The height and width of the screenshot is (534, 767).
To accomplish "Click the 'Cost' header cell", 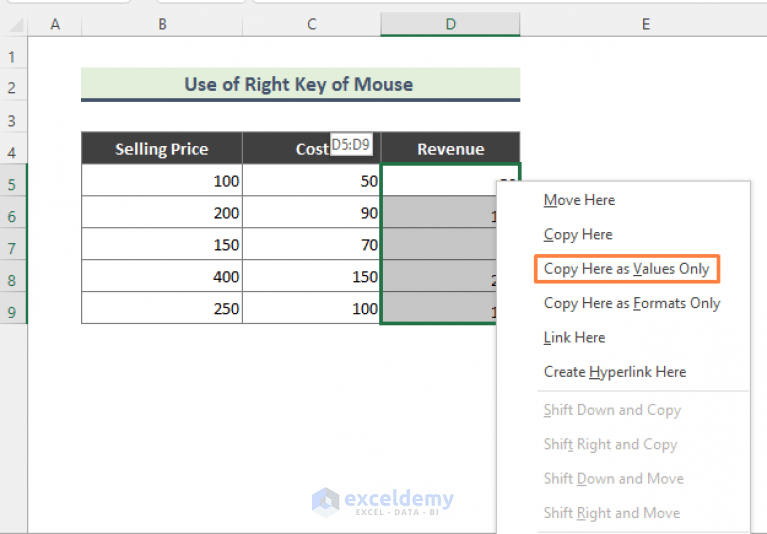I will pyautogui.click(x=312, y=148).
